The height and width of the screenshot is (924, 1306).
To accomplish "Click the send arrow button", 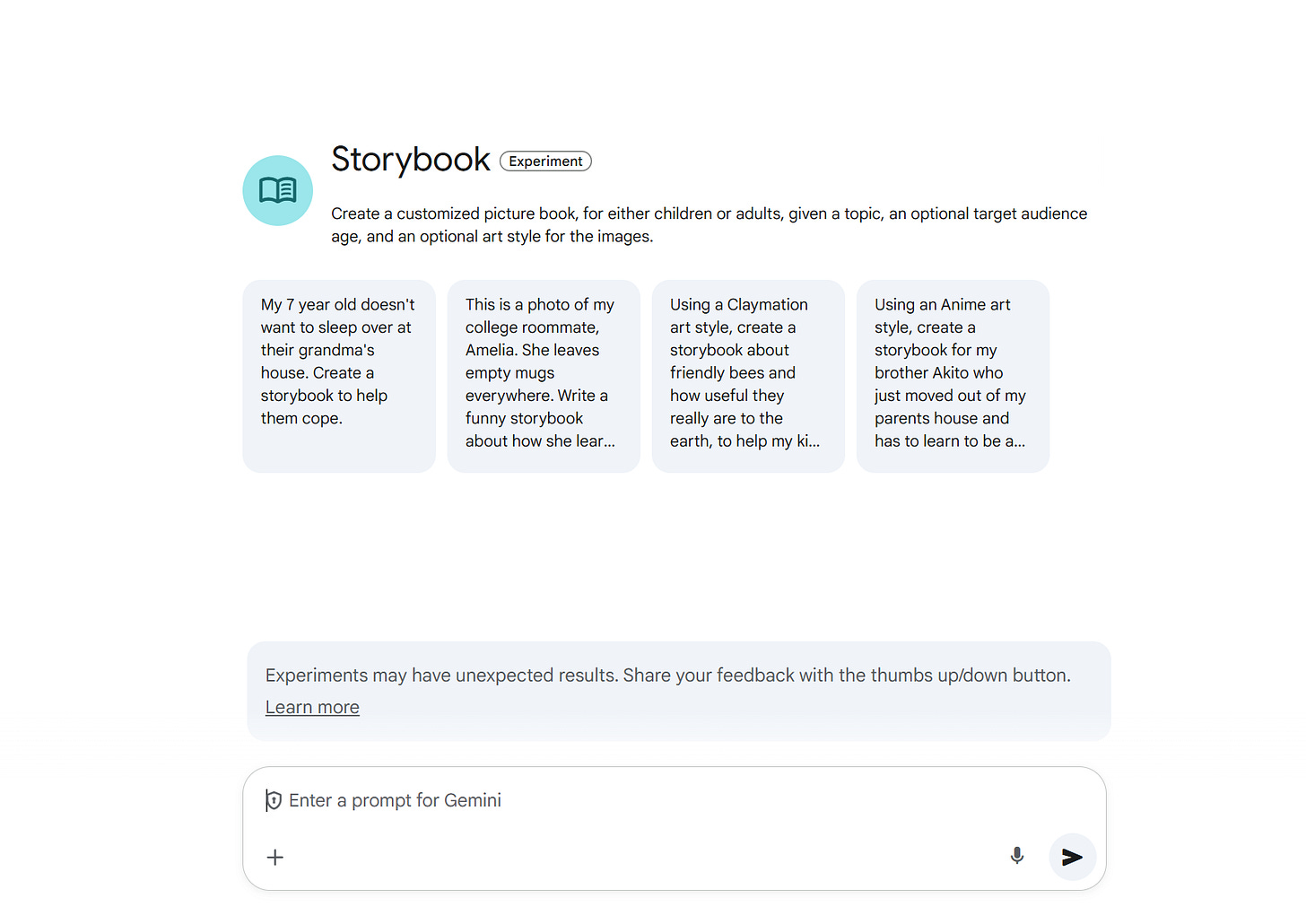I will (x=1072, y=857).
